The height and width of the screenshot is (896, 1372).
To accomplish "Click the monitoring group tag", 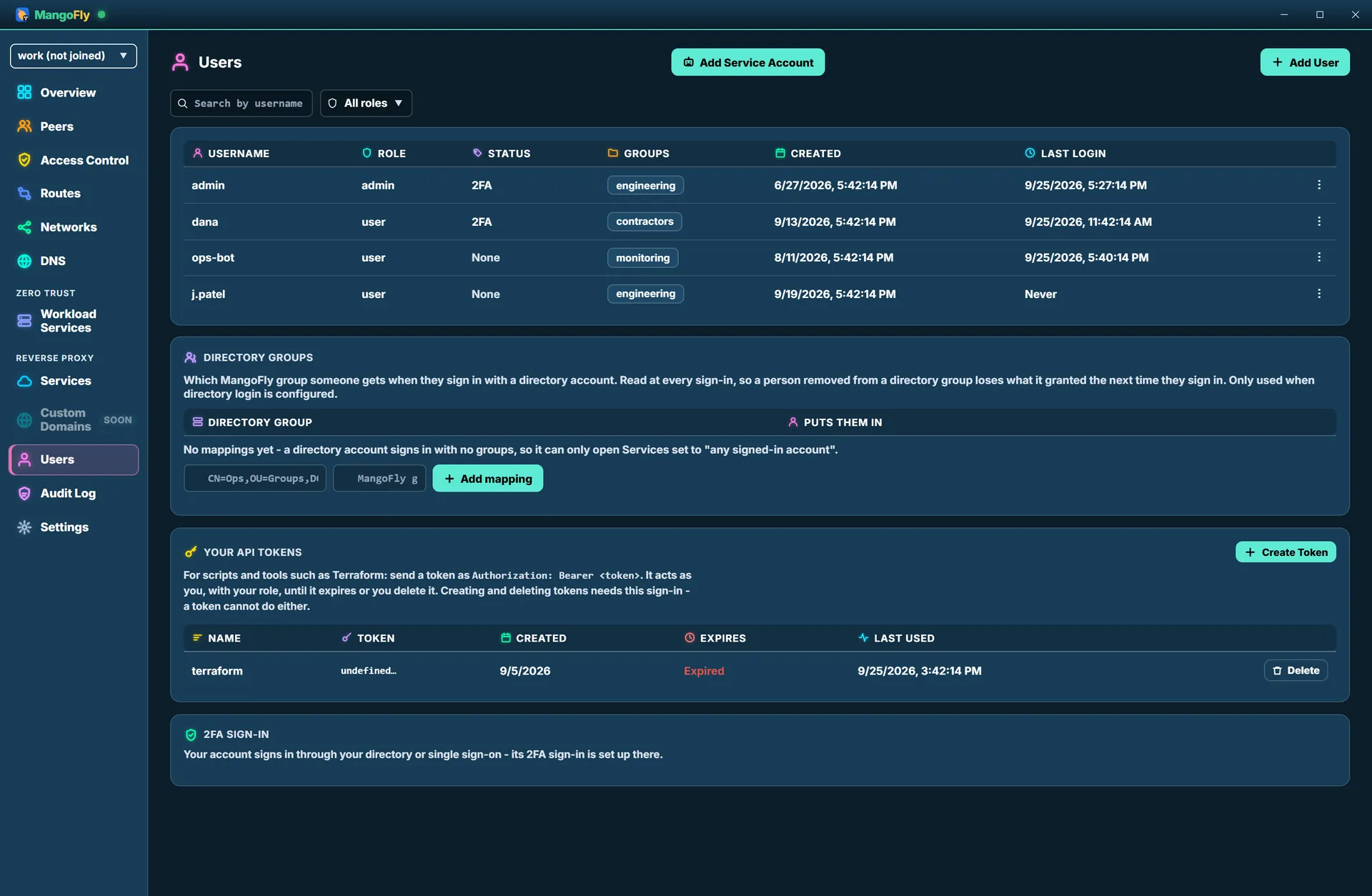I will pos(642,257).
